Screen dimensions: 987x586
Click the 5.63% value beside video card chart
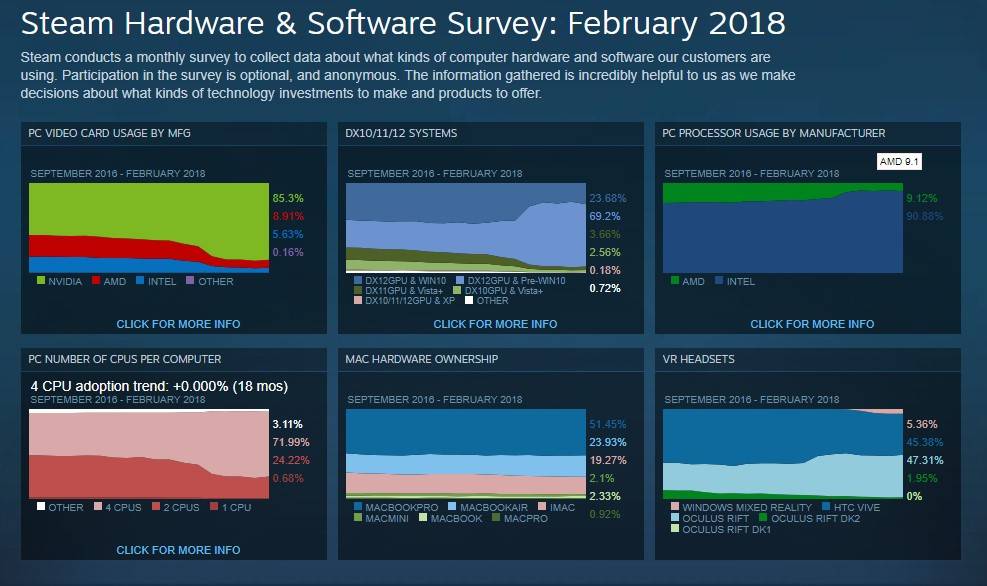pos(288,234)
